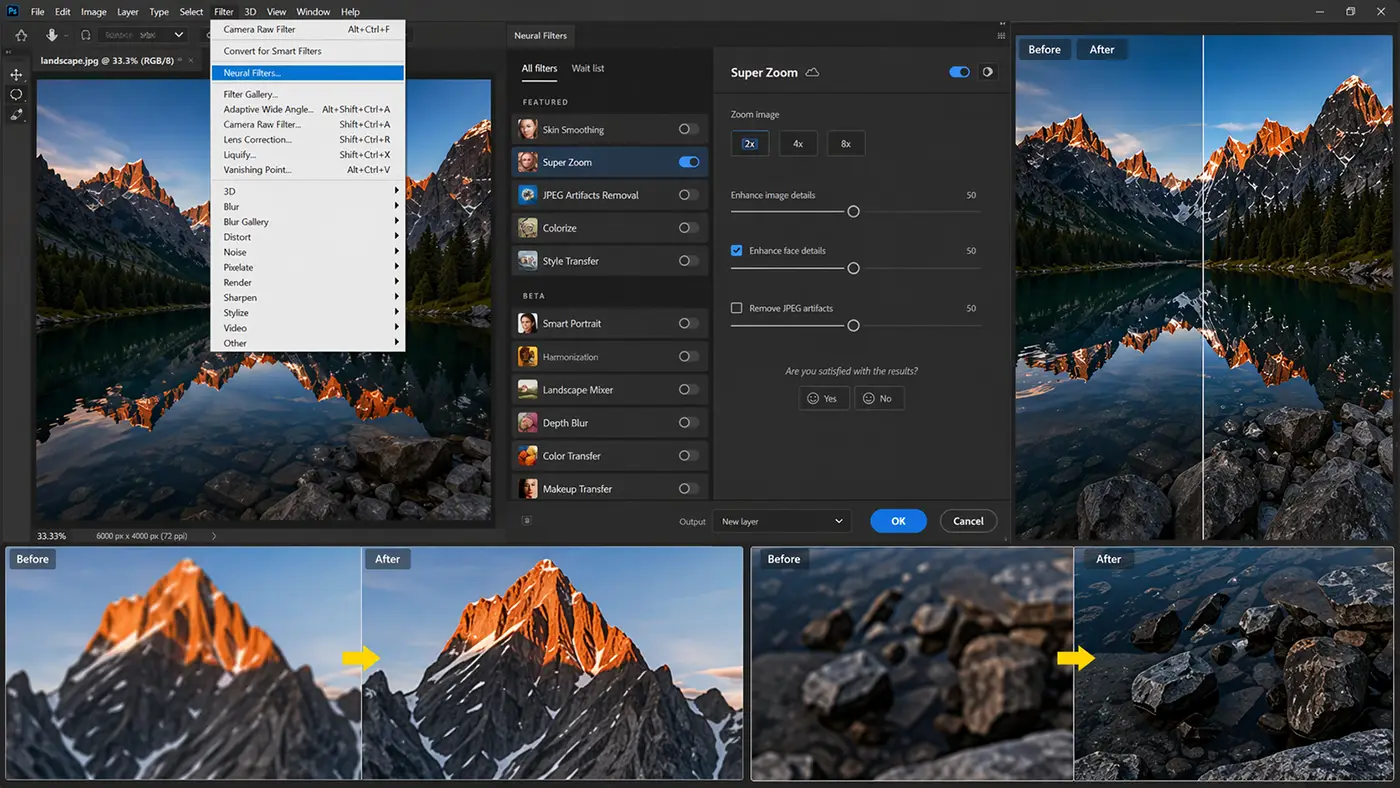Click the Remove JPEG artifacts slider handle
This screenshot has width=1400, height=788.
click(853, 325)
